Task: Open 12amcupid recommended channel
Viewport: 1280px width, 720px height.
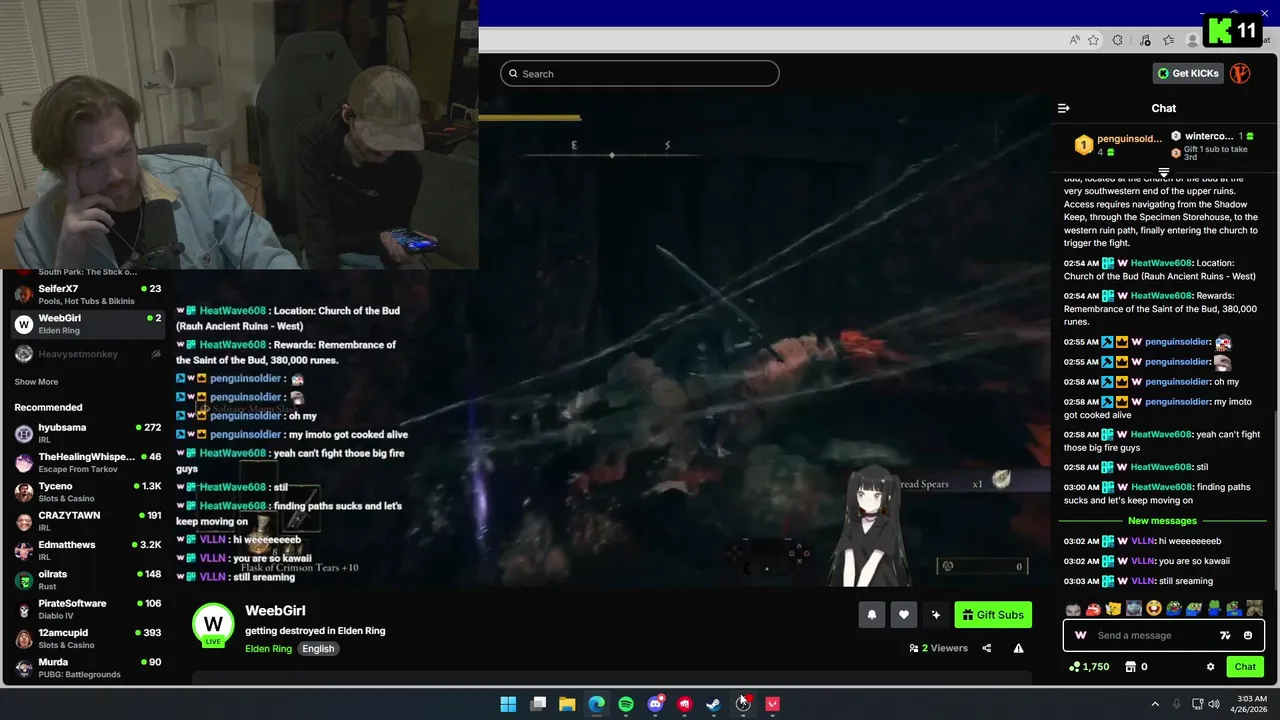Action: [88, 638]
